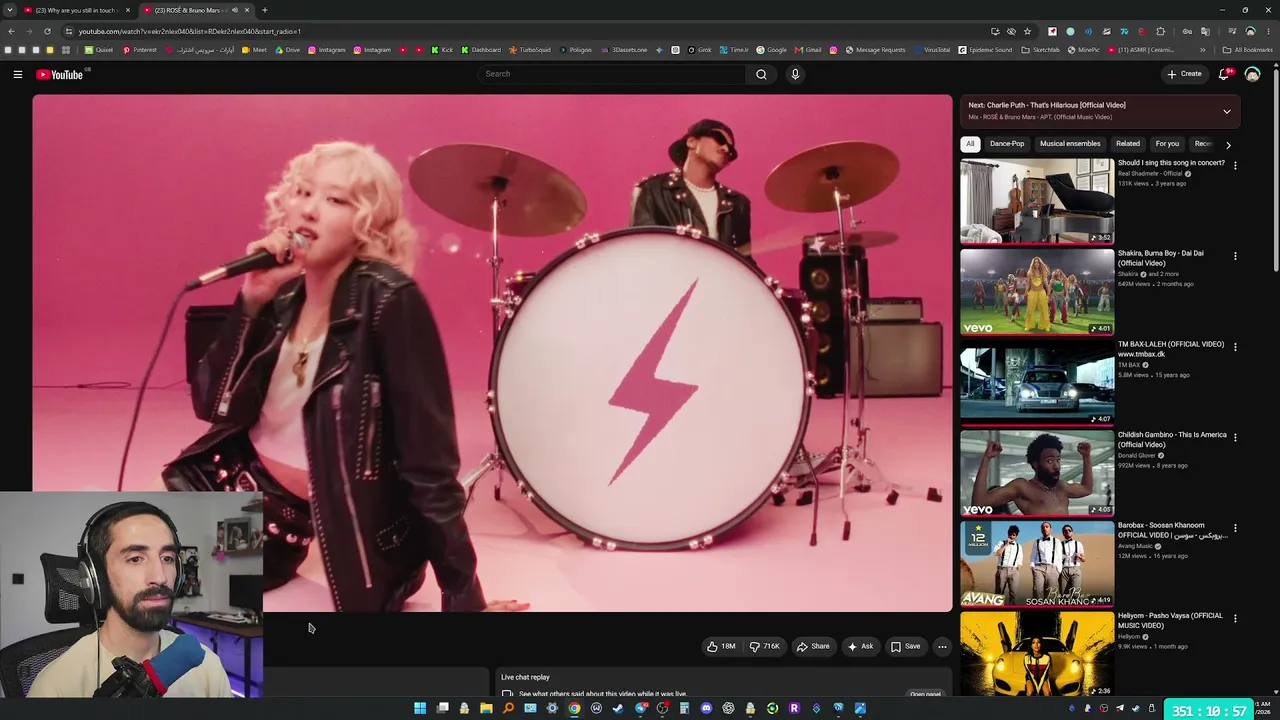This screenshot has width=1280, height=720.
Task: Open the All Bookmarks folder
Action: tap(1247, 49)
